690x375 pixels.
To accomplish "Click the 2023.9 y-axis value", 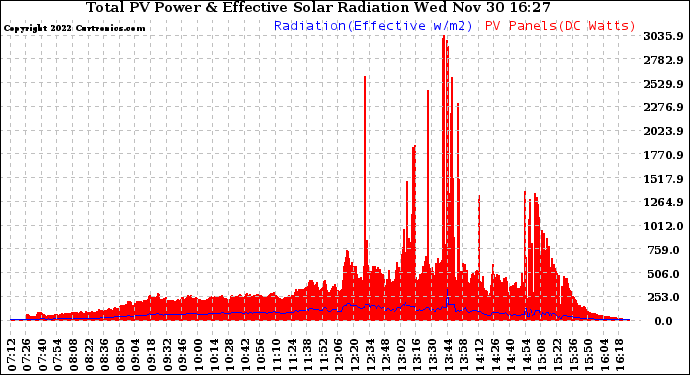I will (663, 131).
